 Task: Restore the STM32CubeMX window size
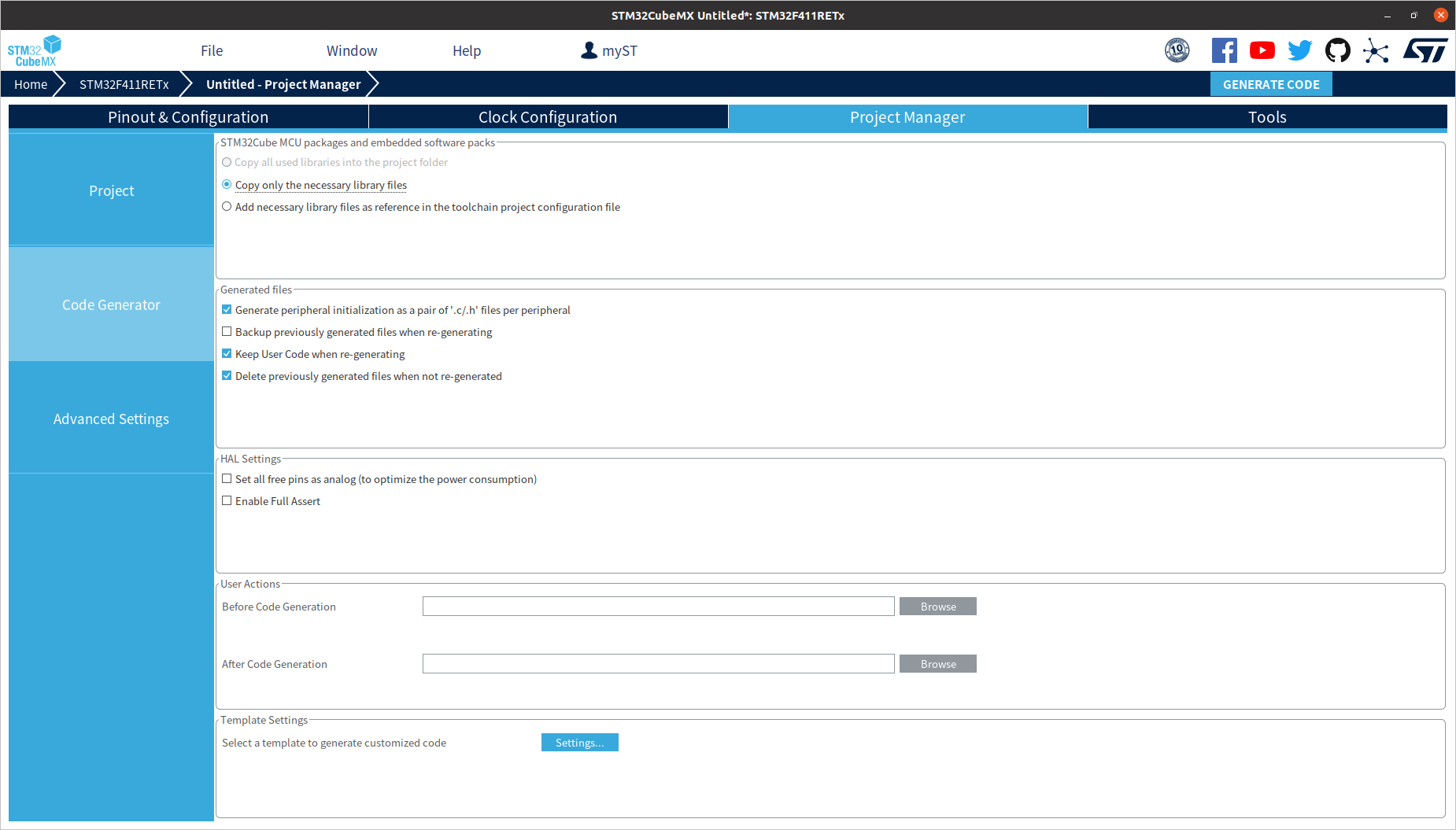pos(1414,15)
